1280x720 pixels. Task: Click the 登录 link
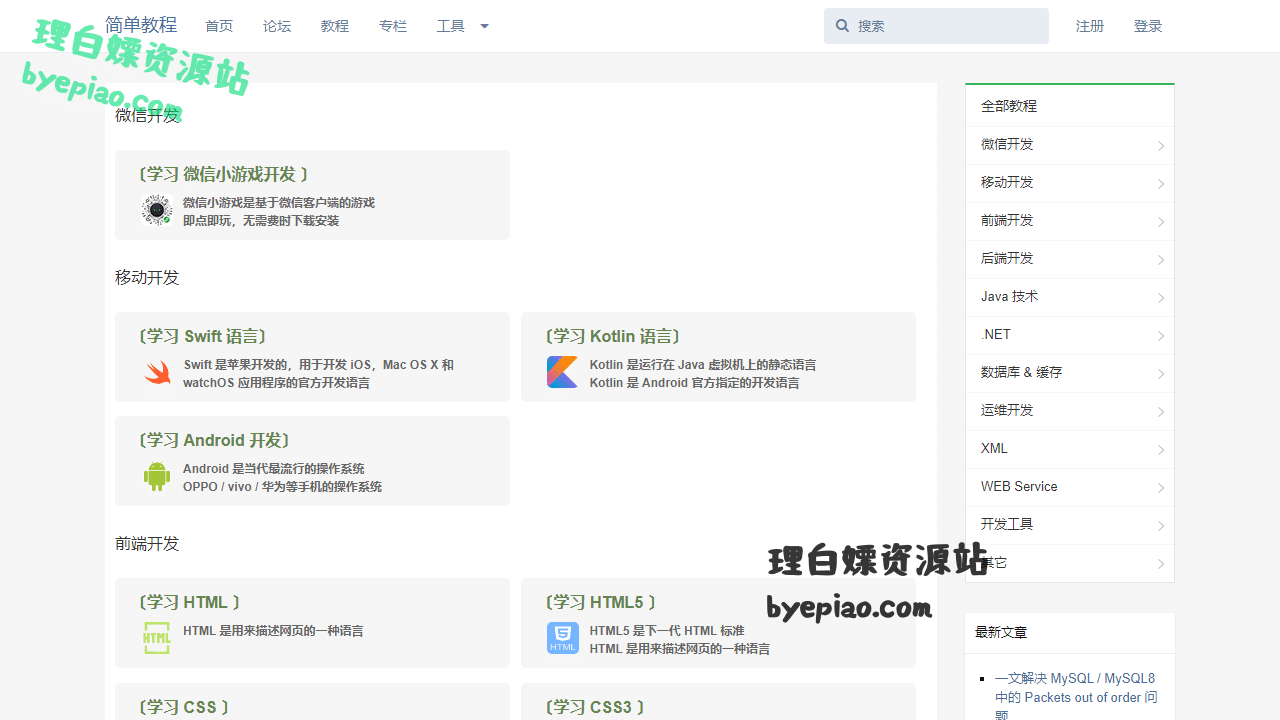(x=1148, y=26)
